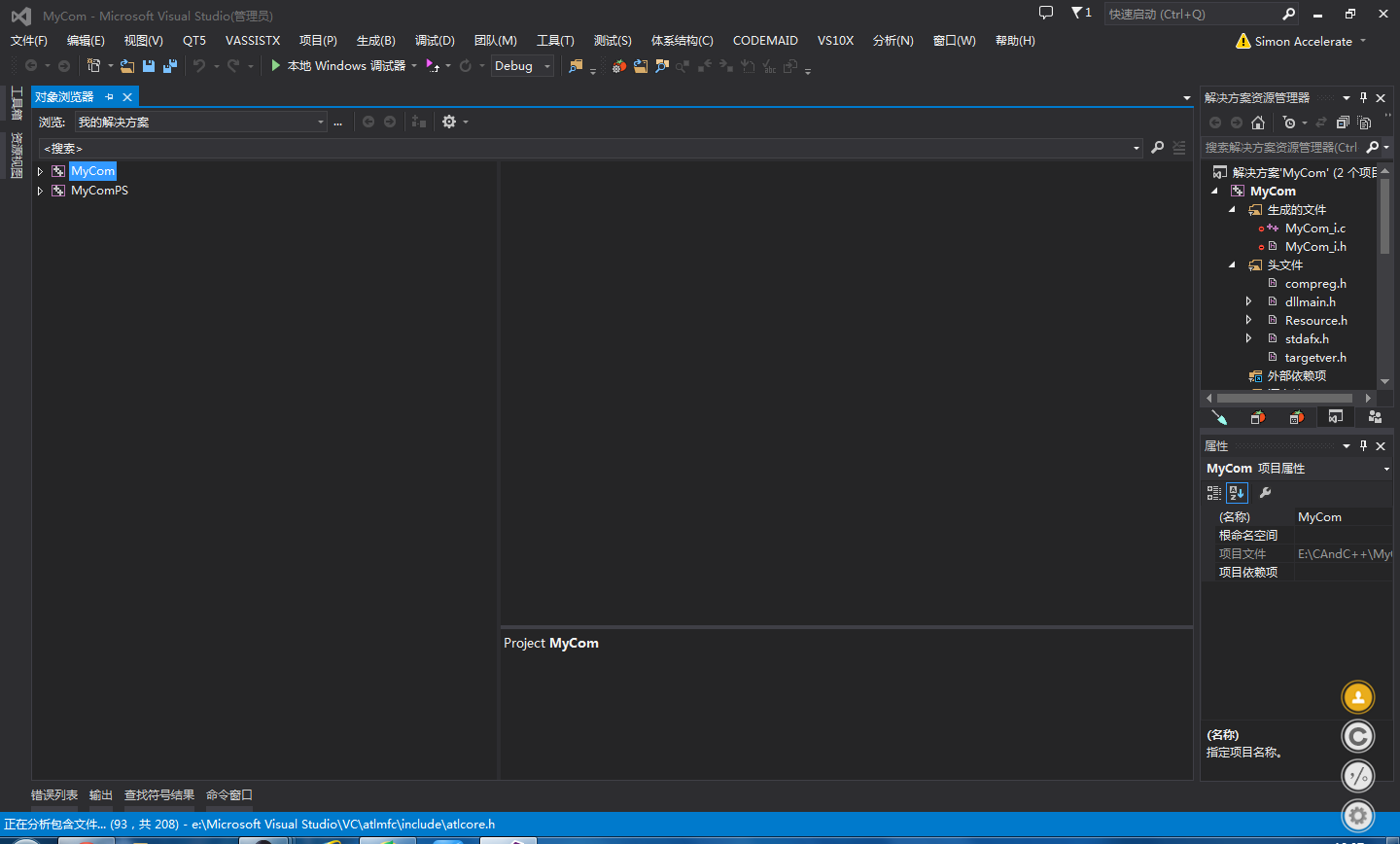Toggle Show All Files in Solution Explorer
1400x844 pixels.
tap(1364, 123)
